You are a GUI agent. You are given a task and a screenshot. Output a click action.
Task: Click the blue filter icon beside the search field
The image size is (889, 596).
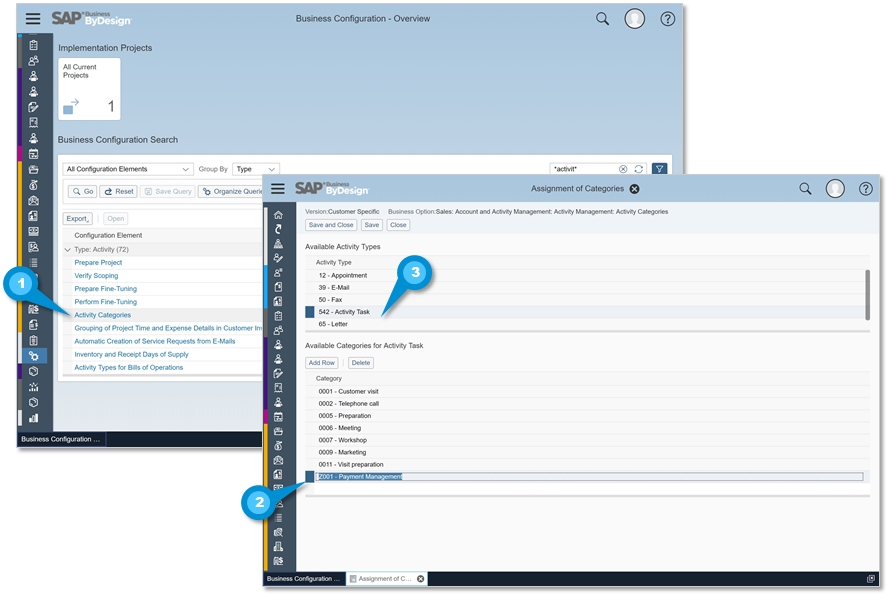point(658,169)
